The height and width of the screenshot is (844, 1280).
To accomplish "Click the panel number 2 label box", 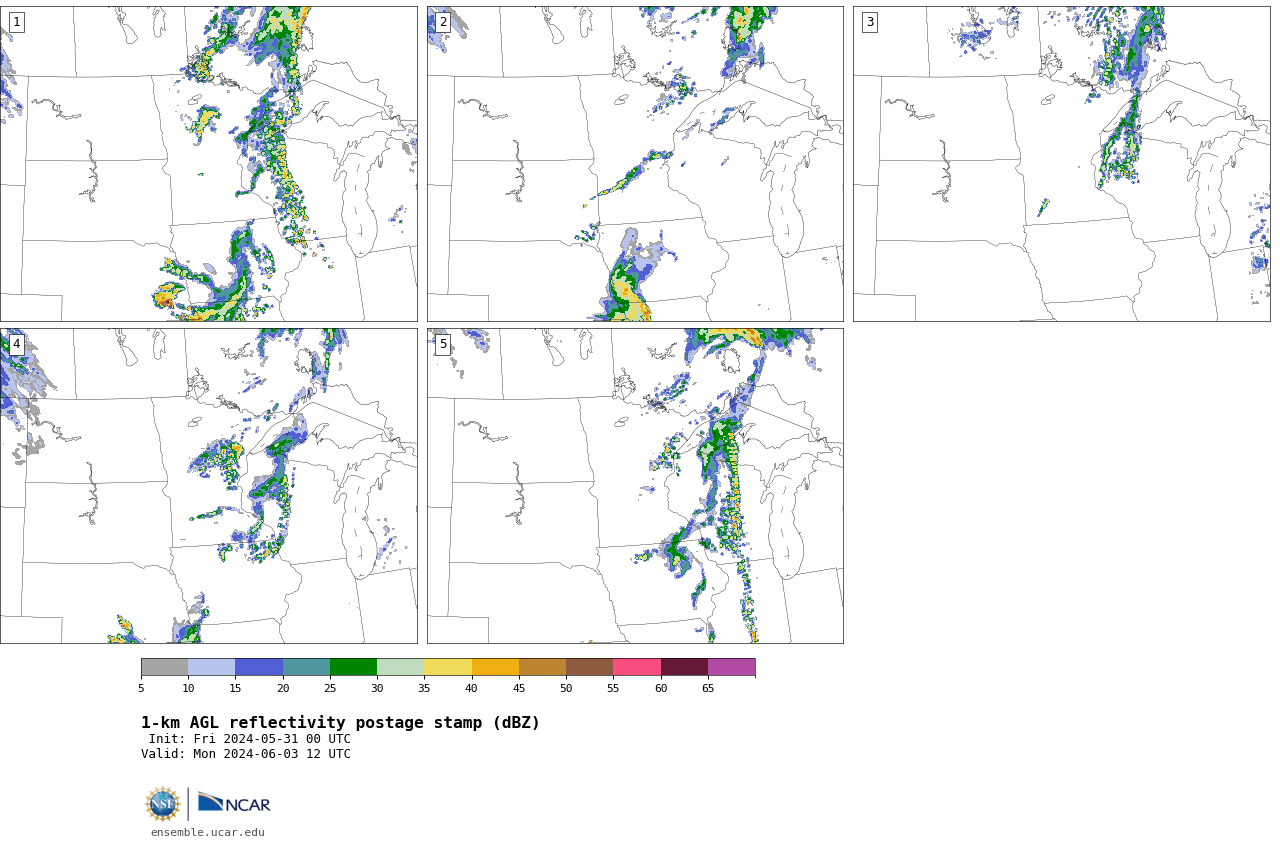I will point(443,22).
